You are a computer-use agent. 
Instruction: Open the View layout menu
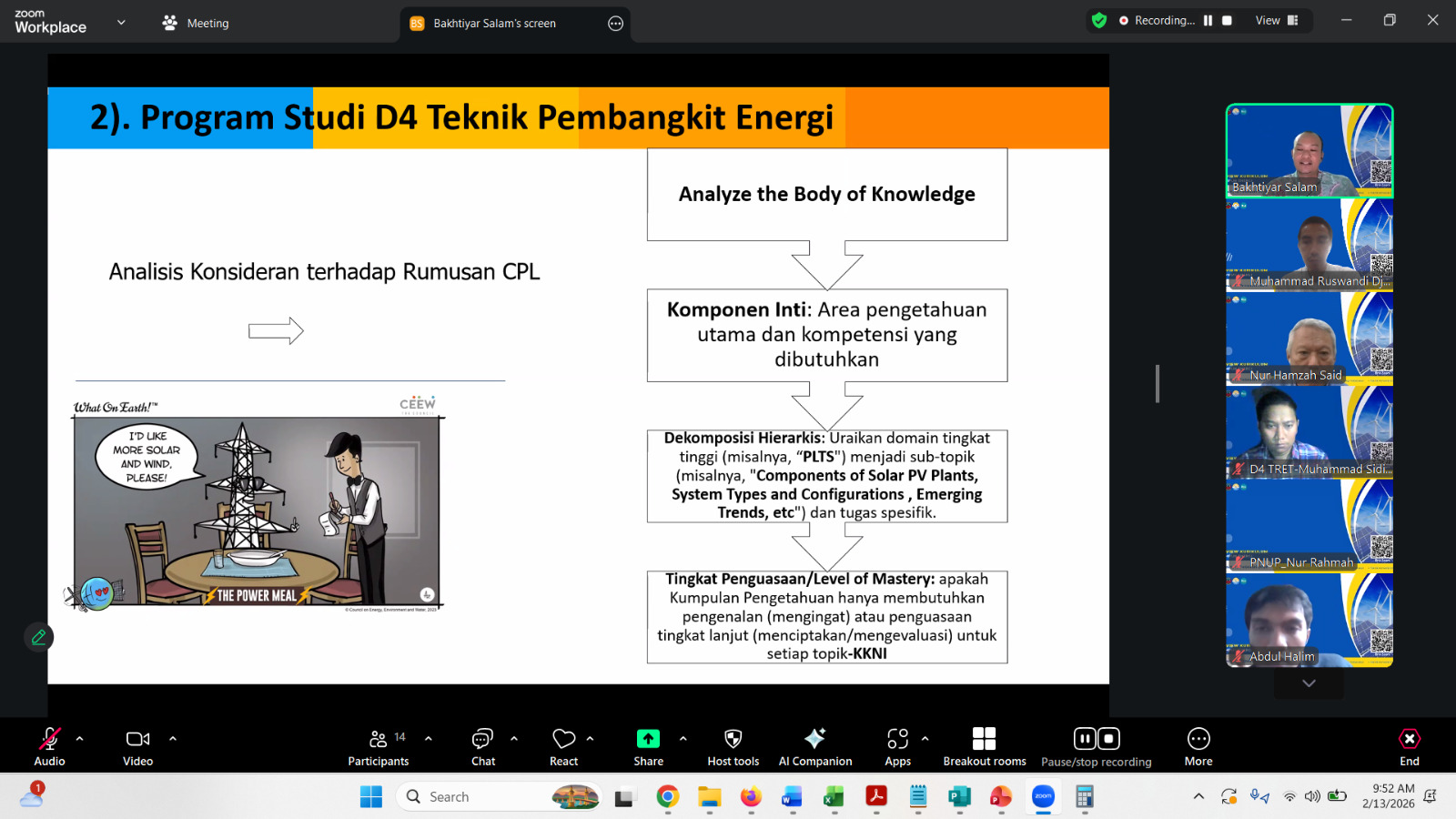point(1277,20)
